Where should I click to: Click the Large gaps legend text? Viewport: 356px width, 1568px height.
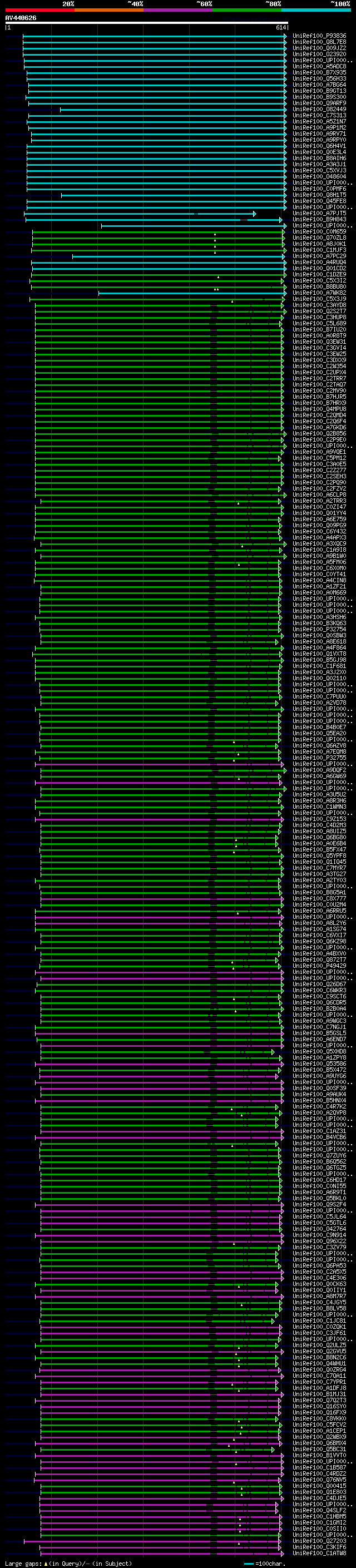(x=68, y=1563)
